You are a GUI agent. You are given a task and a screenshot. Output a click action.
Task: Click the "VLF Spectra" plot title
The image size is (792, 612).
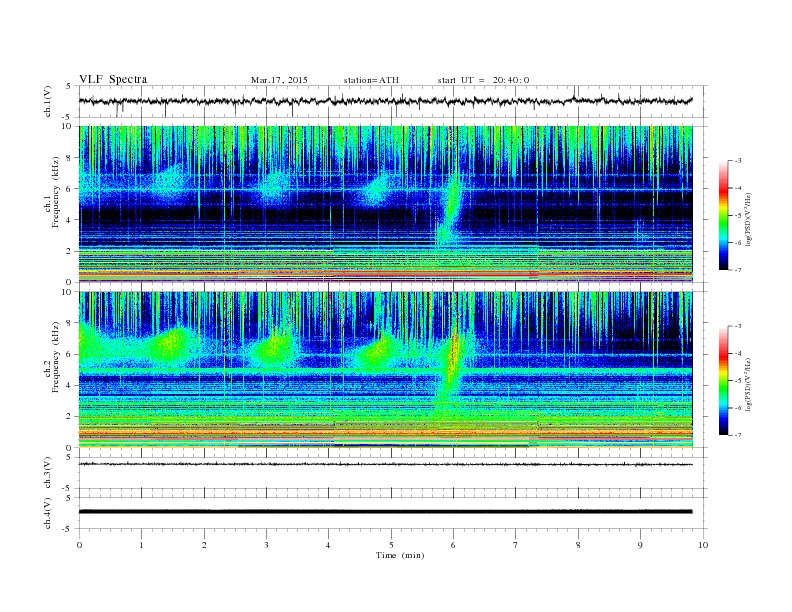pos(113,79)
